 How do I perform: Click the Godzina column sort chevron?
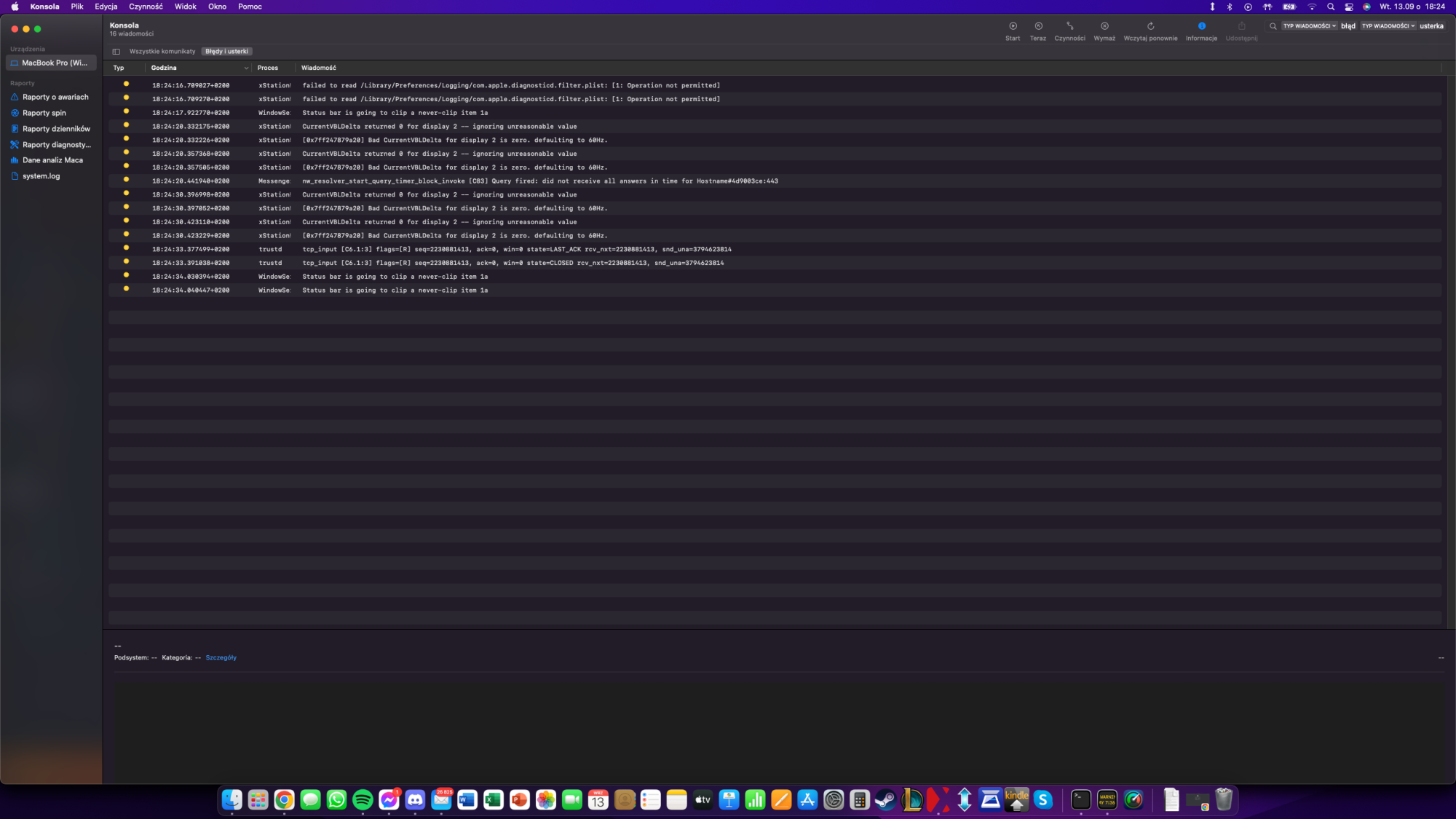coord(246,68)
